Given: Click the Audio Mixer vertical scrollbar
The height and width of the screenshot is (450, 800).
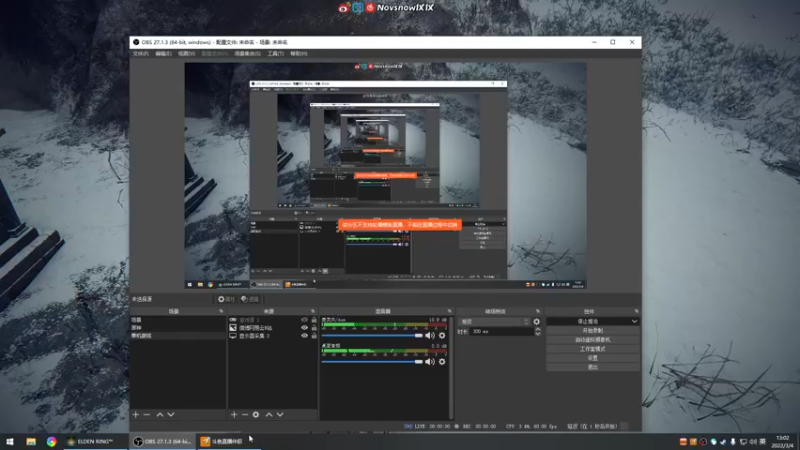Looking at the screenshot, I should (x=451, y=367).
